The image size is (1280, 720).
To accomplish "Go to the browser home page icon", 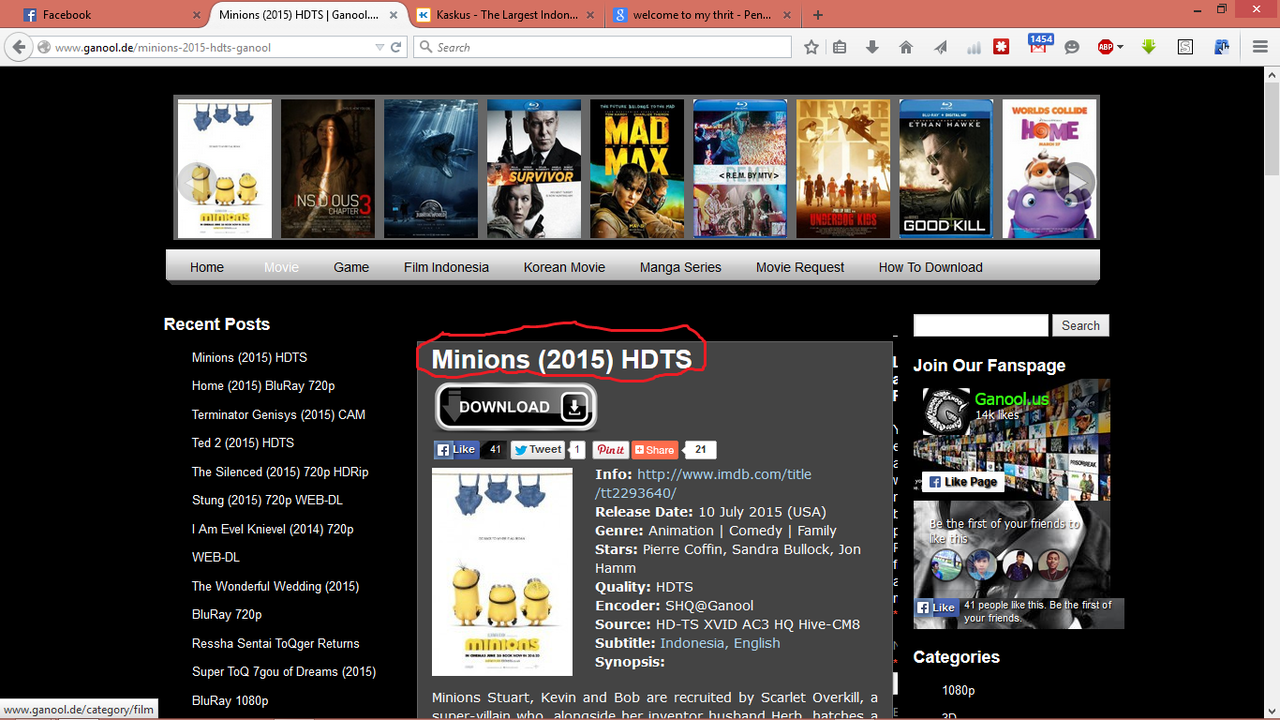I will pyautogui.click(x=906, y=47).
